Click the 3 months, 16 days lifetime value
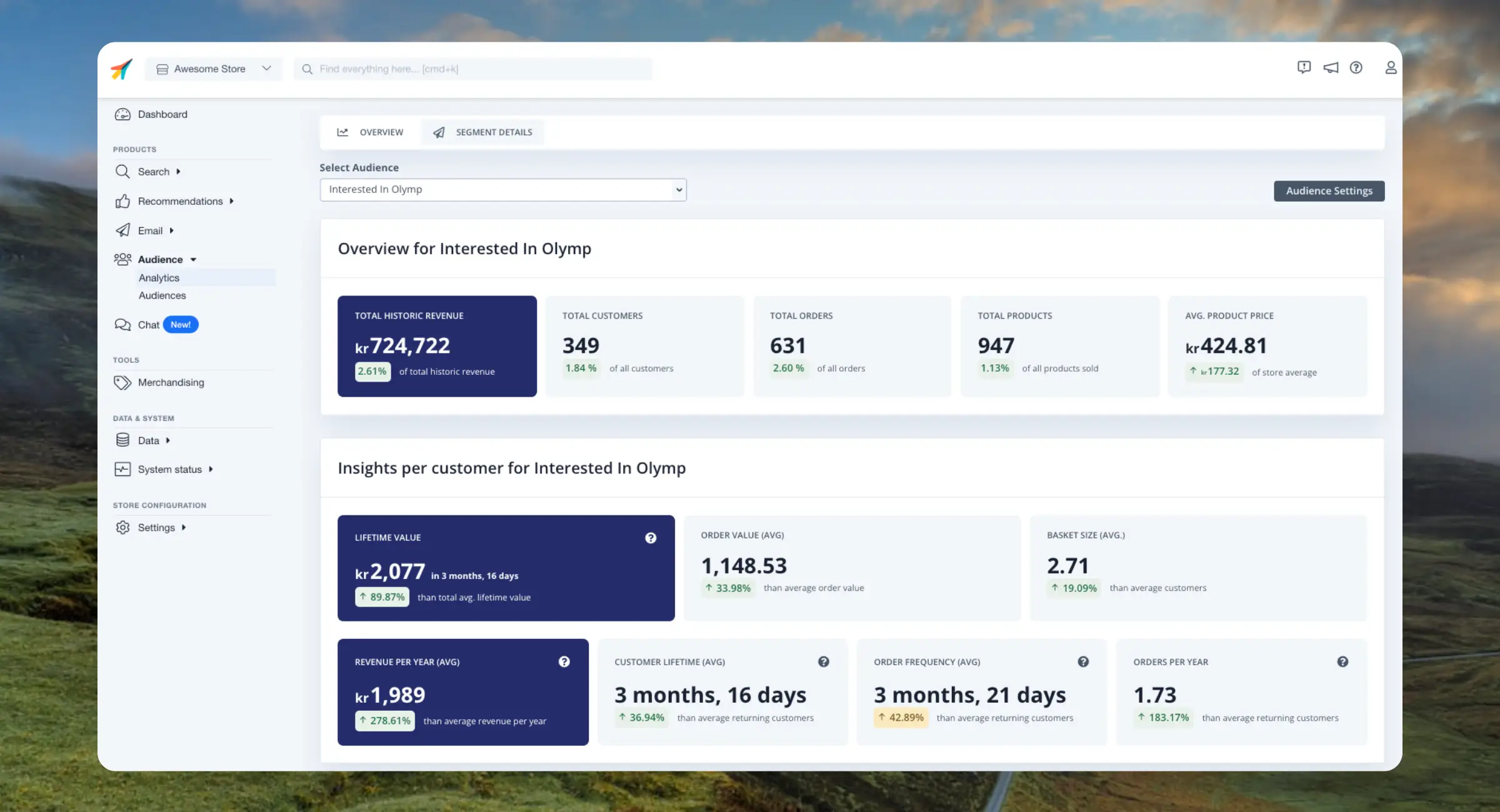The width and height of the screenshot is (1500, 812). 710,695
